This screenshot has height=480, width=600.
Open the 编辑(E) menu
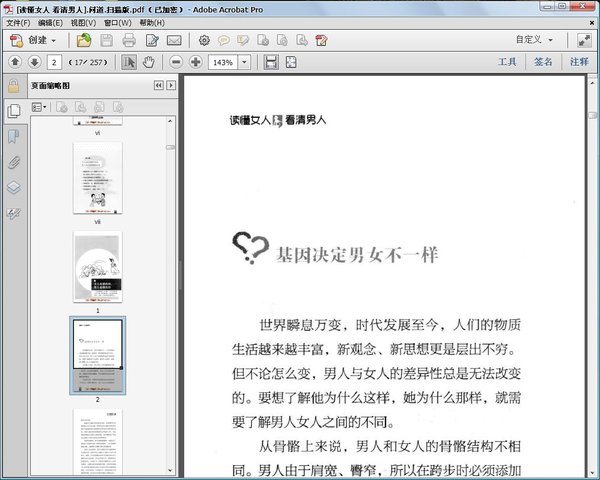click(x=50, y=22)
